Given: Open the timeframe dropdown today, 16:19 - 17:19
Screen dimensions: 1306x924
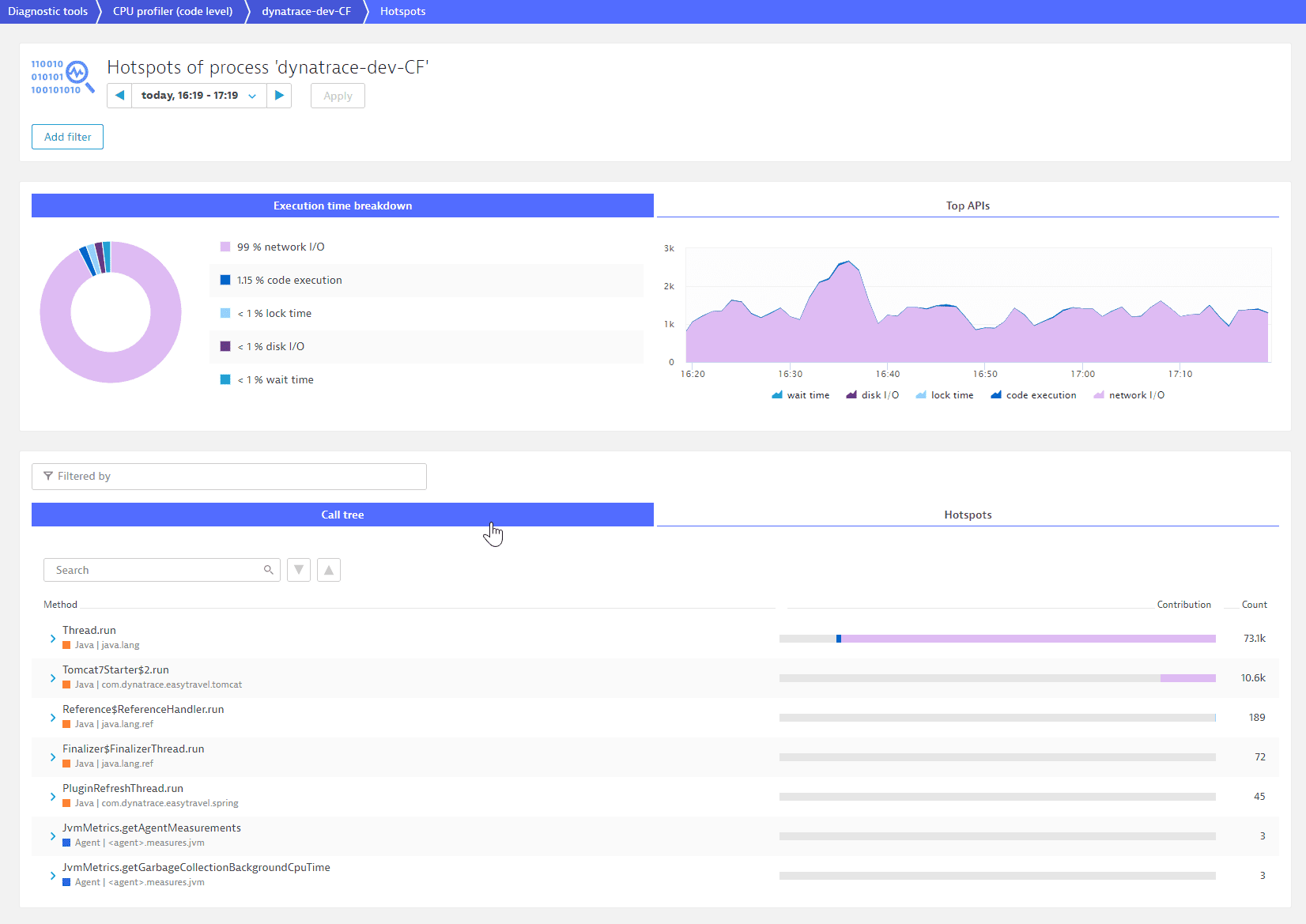Looking at the screenshot, I should coord(198,96).
